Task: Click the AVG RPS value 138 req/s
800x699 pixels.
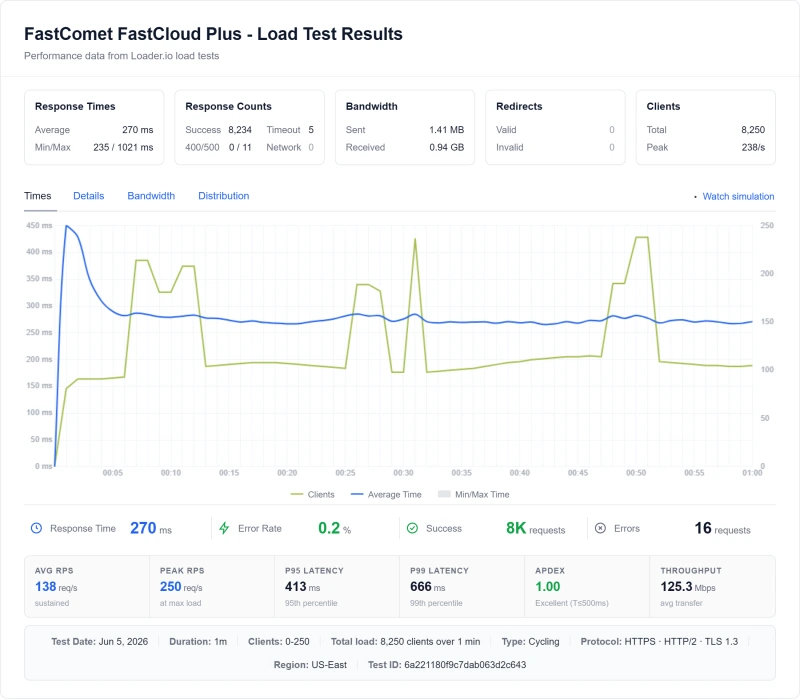Action: coord(56,587)
